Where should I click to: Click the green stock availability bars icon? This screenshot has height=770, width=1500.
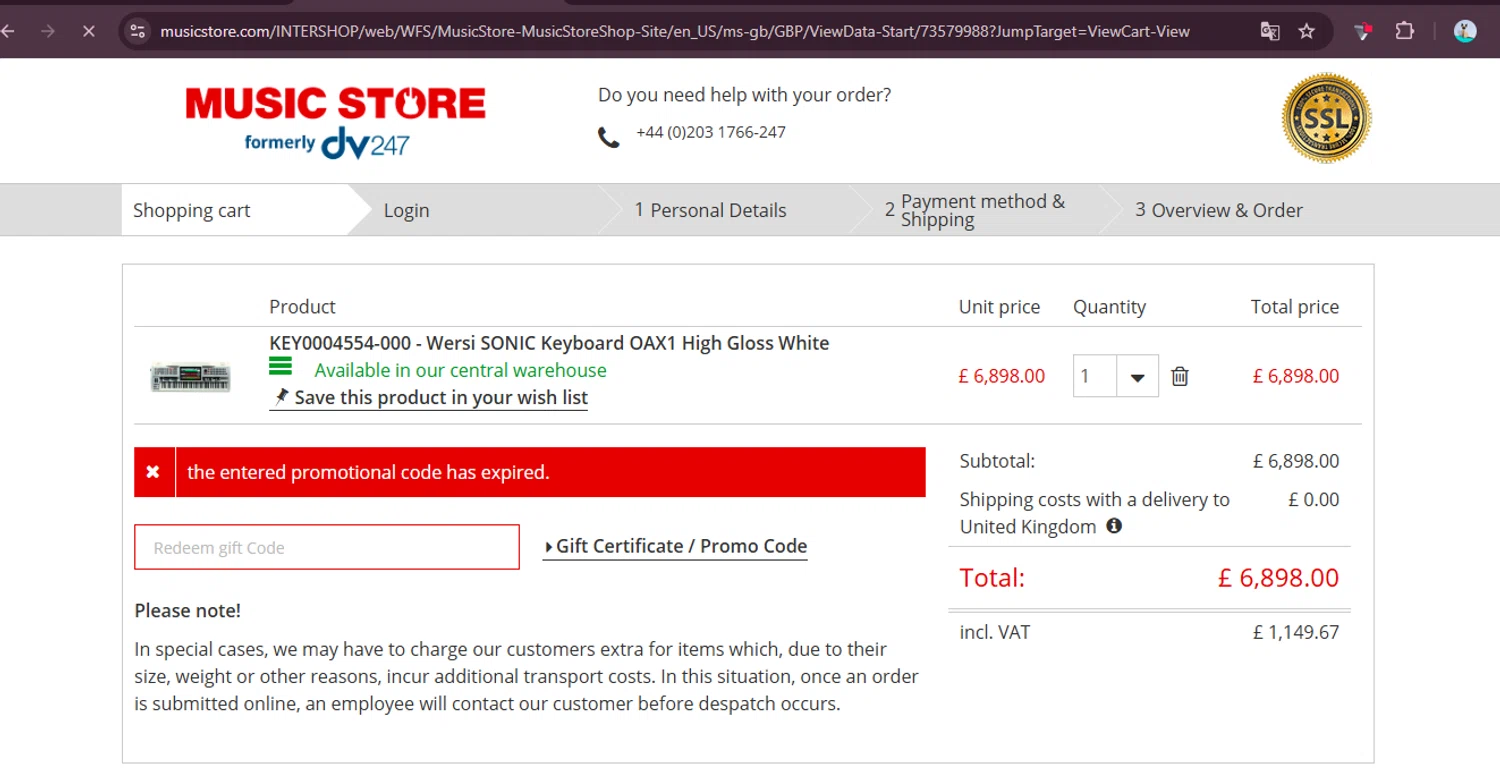pyautogui.click(x=280, y=366)
